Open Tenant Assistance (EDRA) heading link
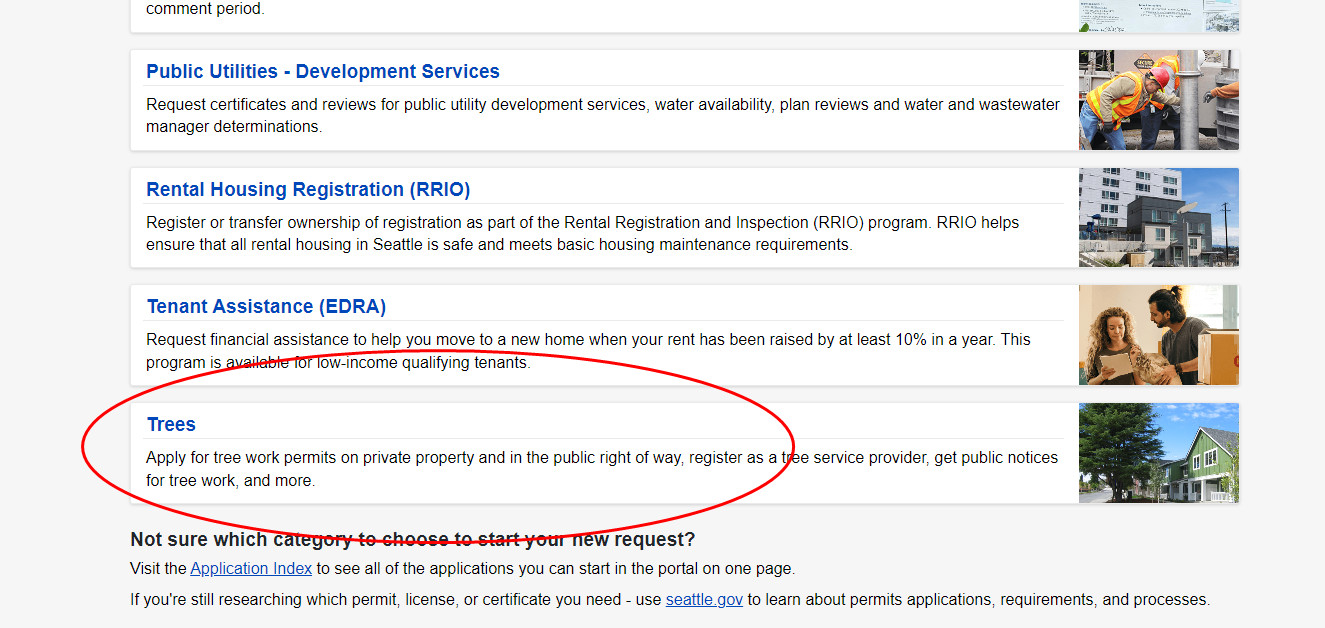1325x628 pixels. pos(266,307)
